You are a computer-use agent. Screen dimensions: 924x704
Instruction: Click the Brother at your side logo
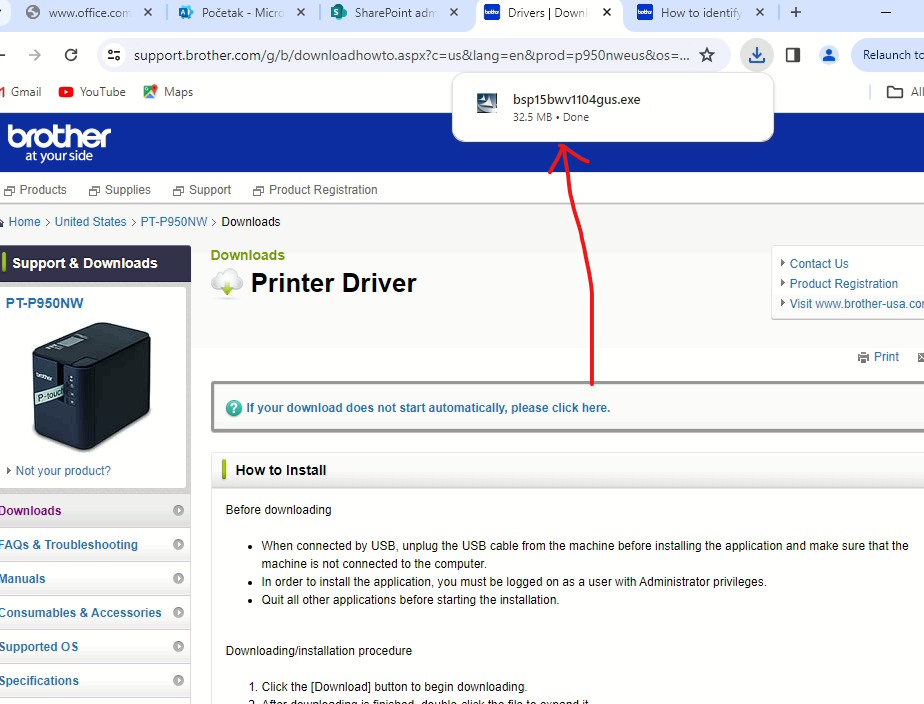(58, 143)
